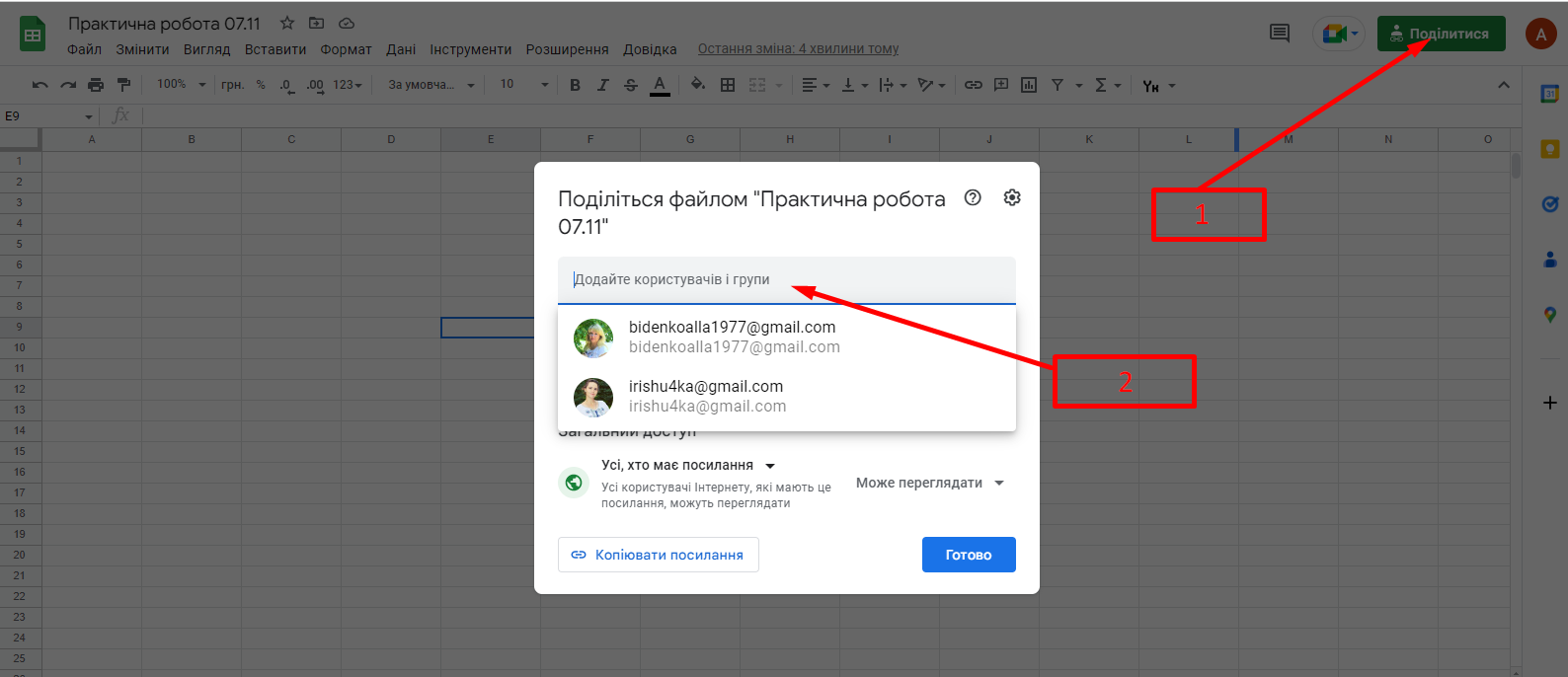Open the Sheets home logo
The image size is (1568, 677).
click(33, 36)
